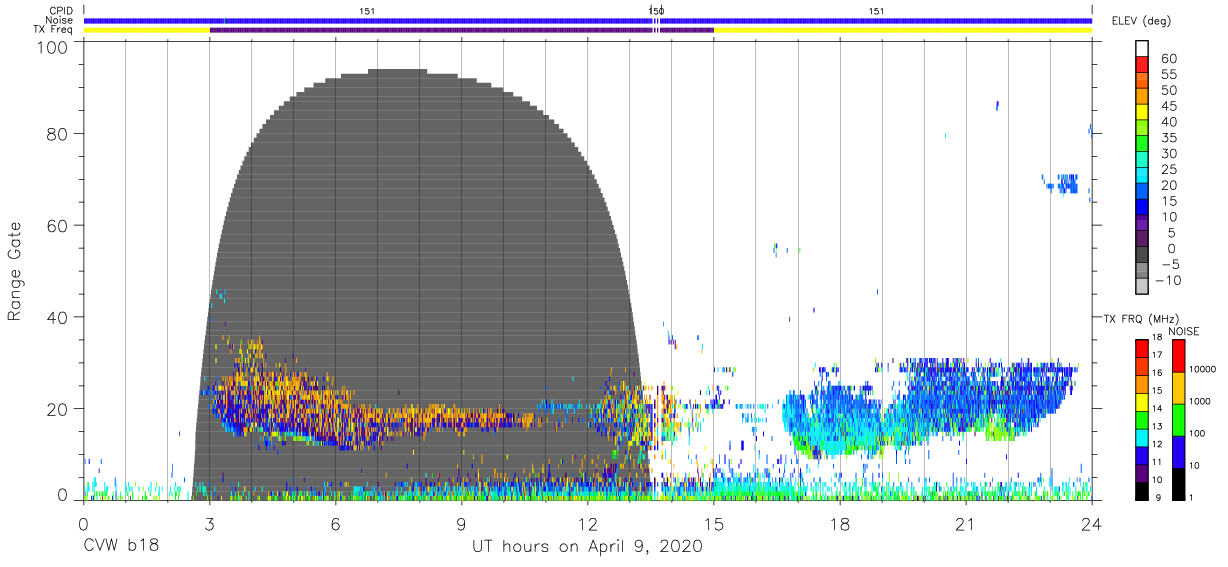Click the 'Range Gate' y-axis title

(x=15, y=272)
